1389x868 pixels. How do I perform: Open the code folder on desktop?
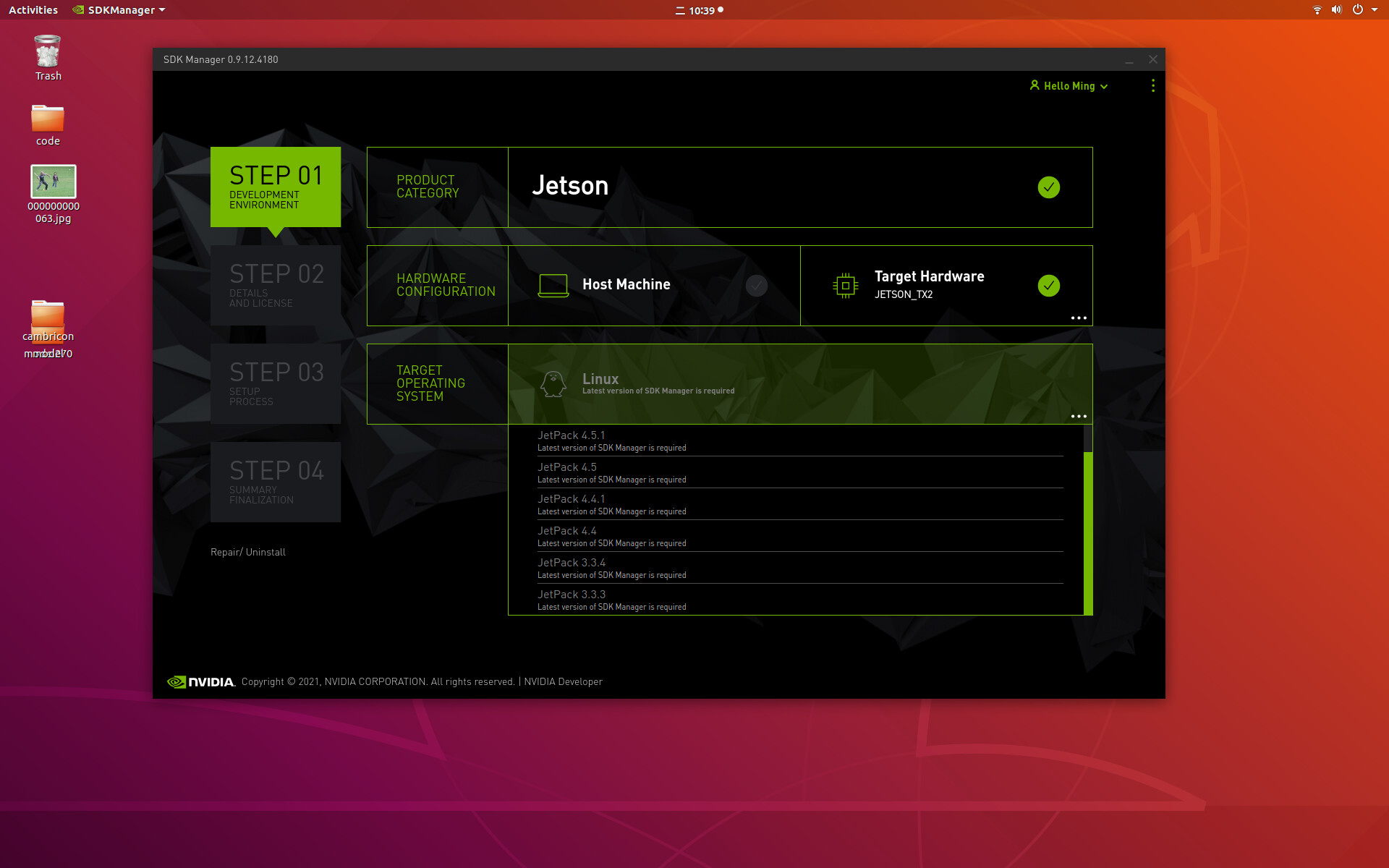point(48,124)
